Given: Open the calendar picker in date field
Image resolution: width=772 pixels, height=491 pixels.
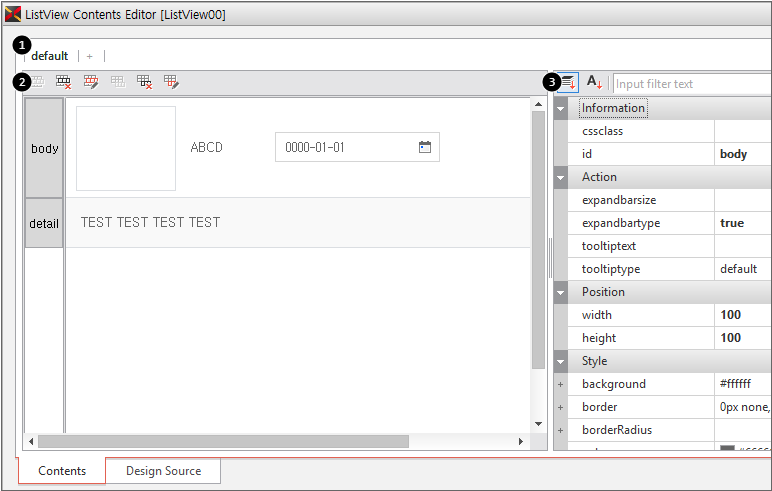Looking at the screenshot, I should point(424,147).
